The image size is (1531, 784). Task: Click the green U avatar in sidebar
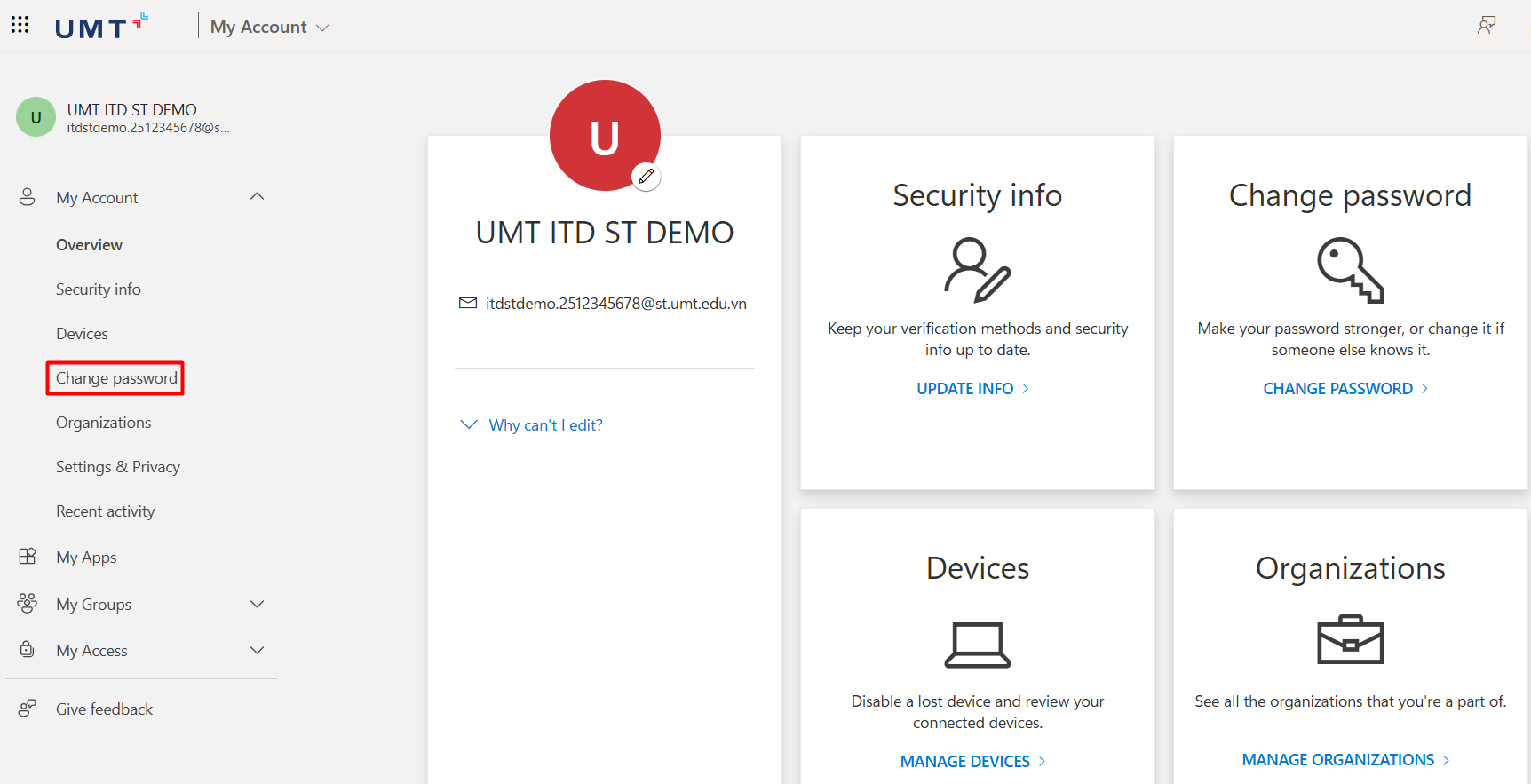[x=36, y=117]
